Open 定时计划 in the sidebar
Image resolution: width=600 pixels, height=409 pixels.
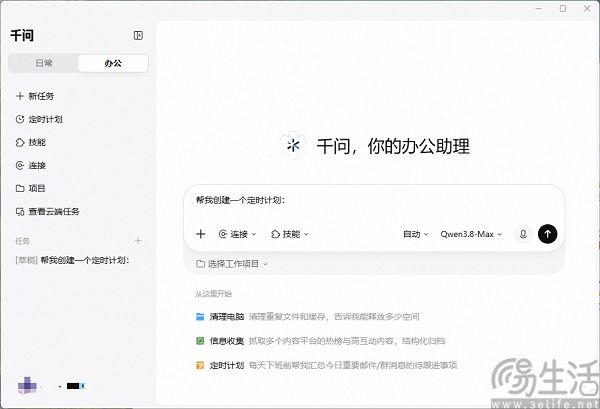(39, 119)
